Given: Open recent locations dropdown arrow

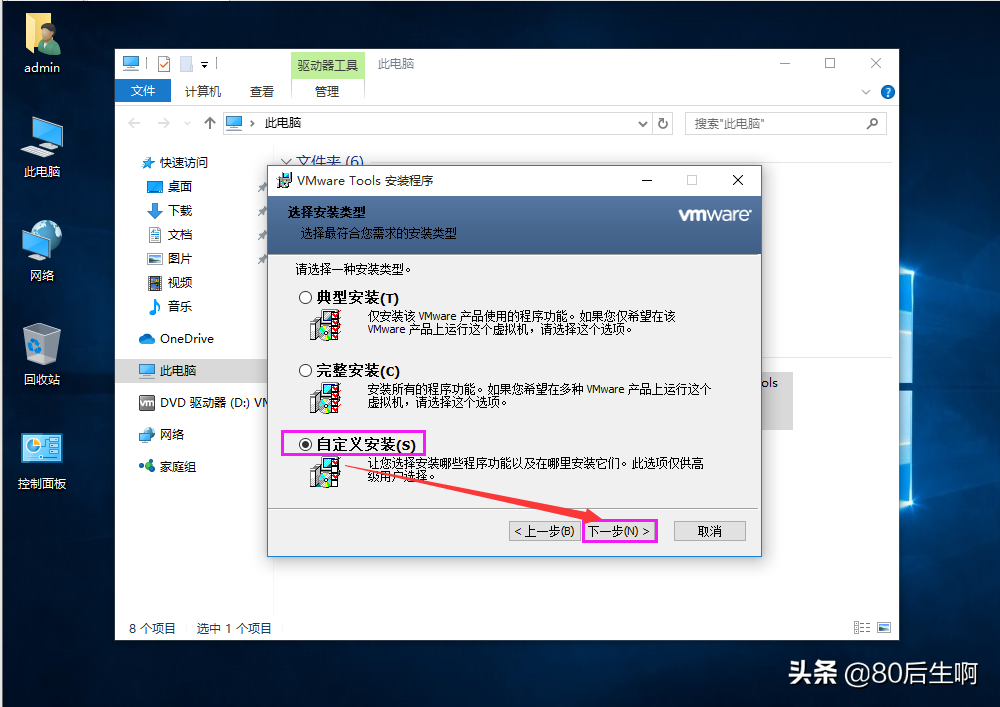Looking at the screenshot, I should 187,123.
